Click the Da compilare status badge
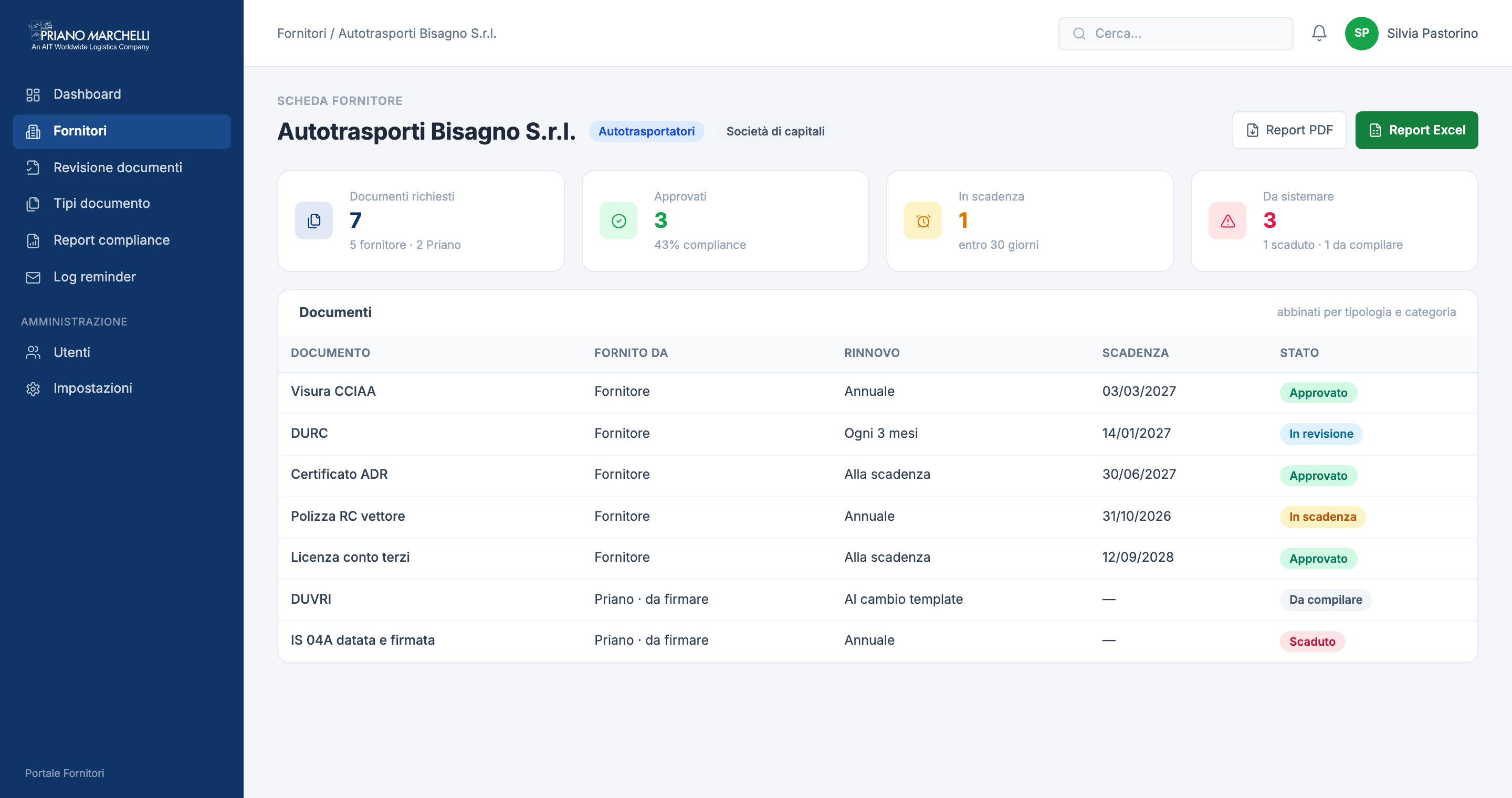Screen dimensions: 1512x798 pyautogui.click(x=1325, y=600)
